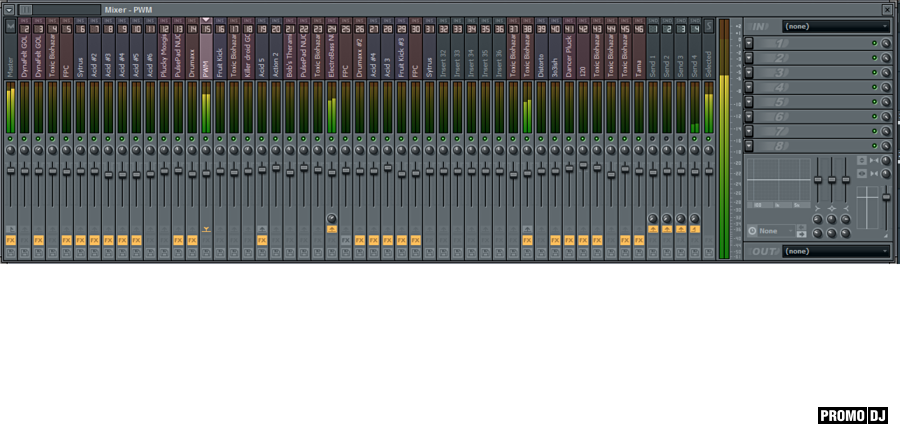Toggle the FX button on the Master track
Viewport: 900px width, 440px height.
click(x=10, y=240)
